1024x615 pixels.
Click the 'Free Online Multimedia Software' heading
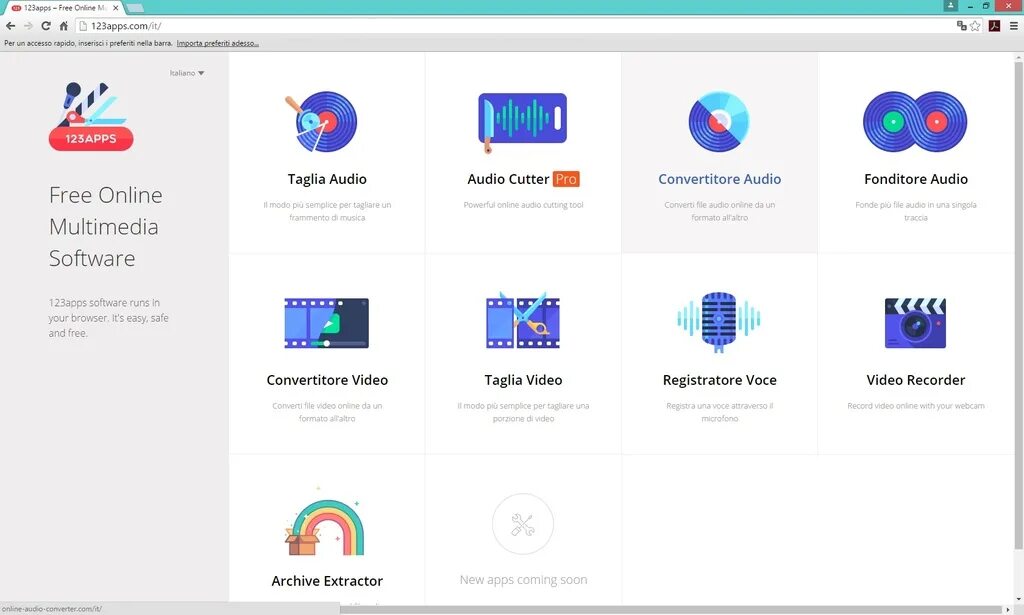coord(106,227)
